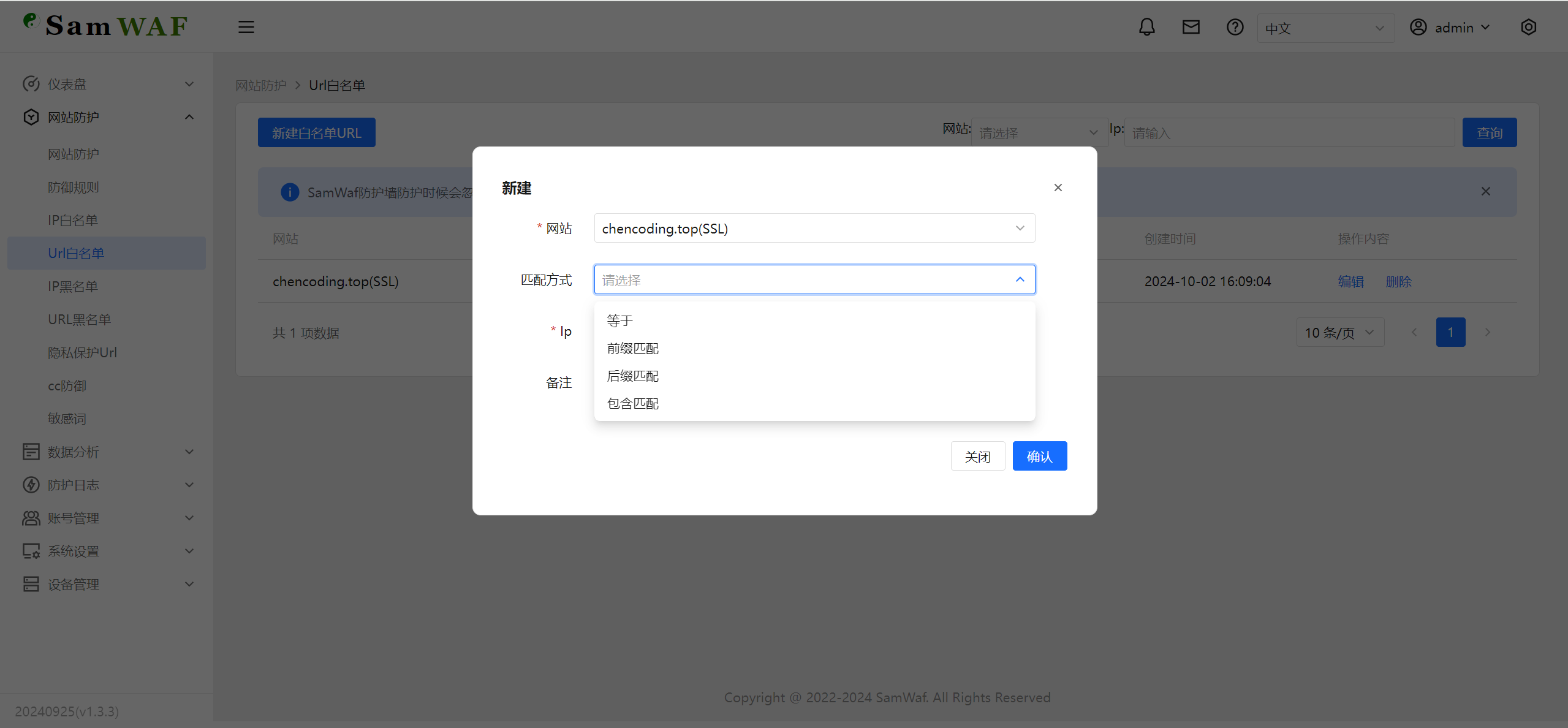This screenshot has width=1568, height=728.
Task: Open the 中文 language selector
Action: coord(1325,28)
